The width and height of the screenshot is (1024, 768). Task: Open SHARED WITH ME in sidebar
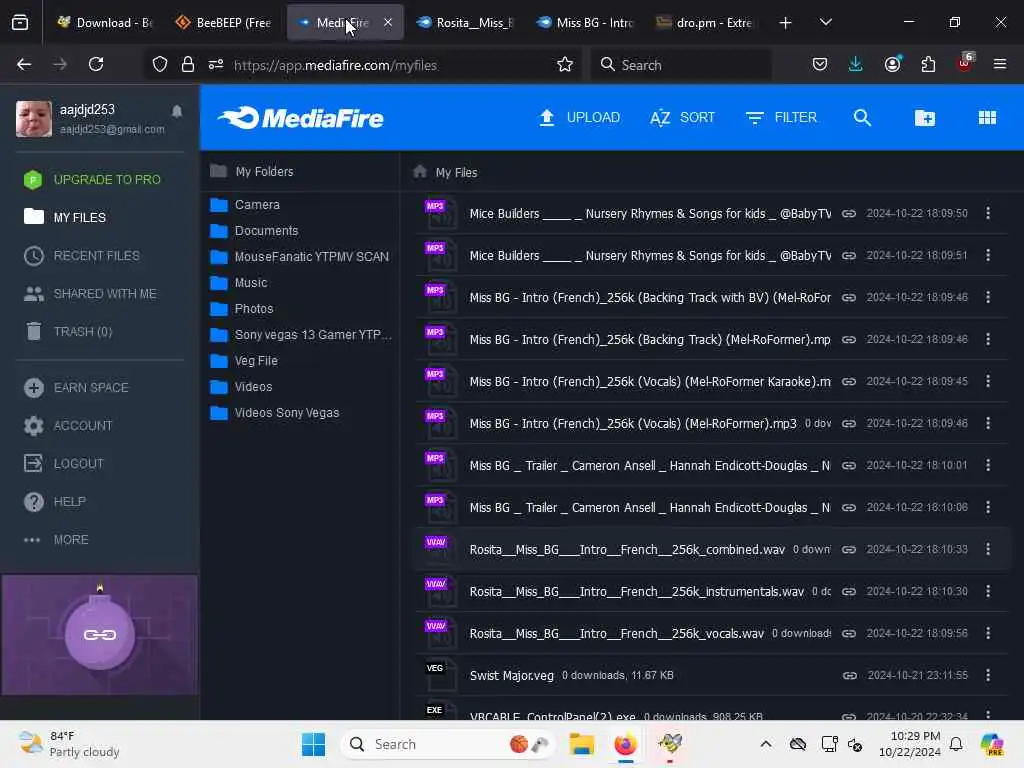click(x=90, y=294)
